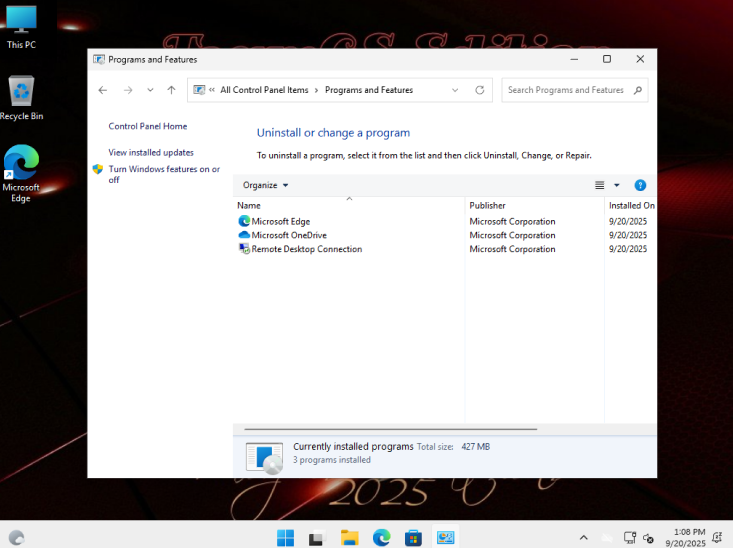Launch Microsoft Edge from the taskbar
733x548 pixels.
coord(381,538)
